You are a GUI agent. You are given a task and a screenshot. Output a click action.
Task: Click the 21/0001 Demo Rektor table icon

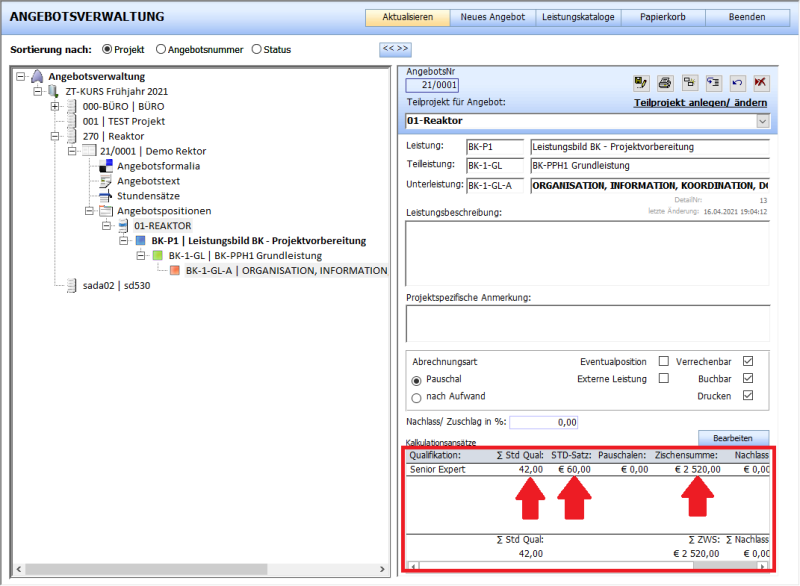pyautogui.click(x=89, y=151)
